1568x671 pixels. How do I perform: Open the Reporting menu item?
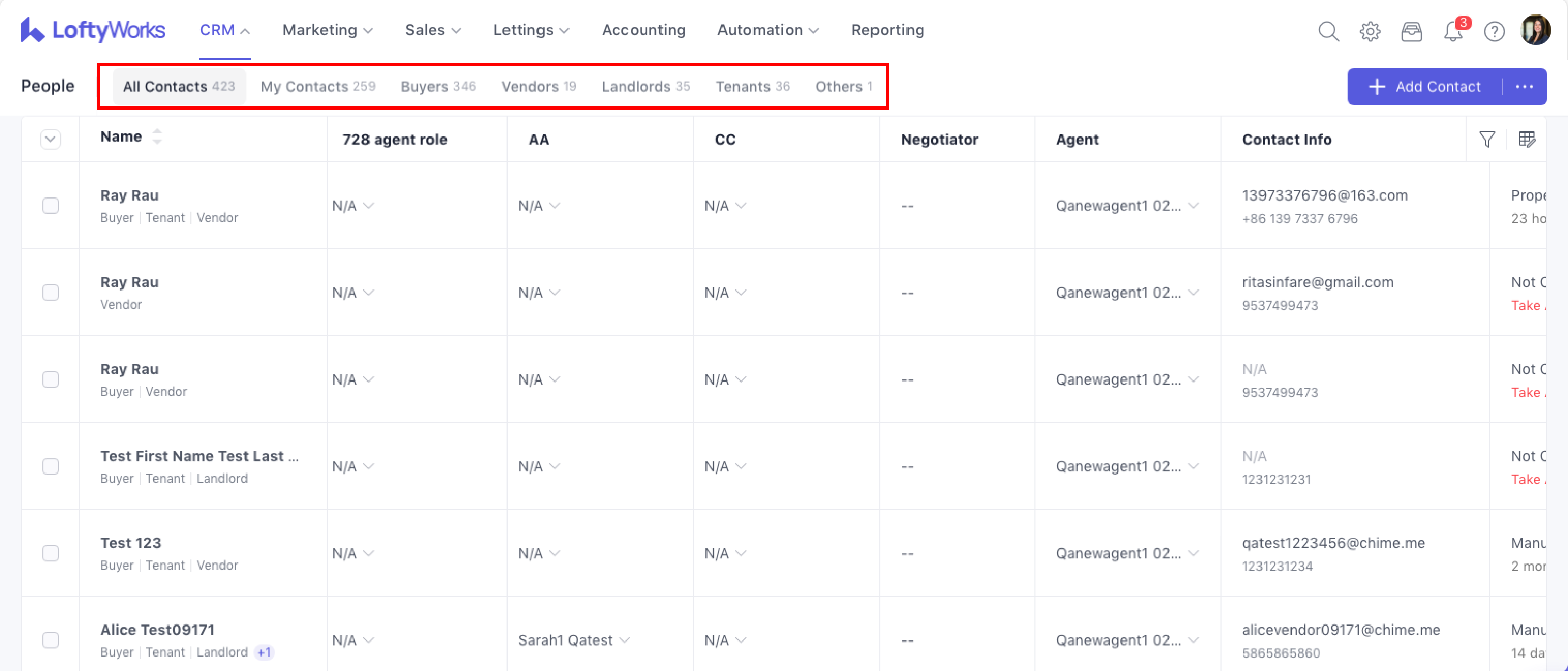pos(887,30)
